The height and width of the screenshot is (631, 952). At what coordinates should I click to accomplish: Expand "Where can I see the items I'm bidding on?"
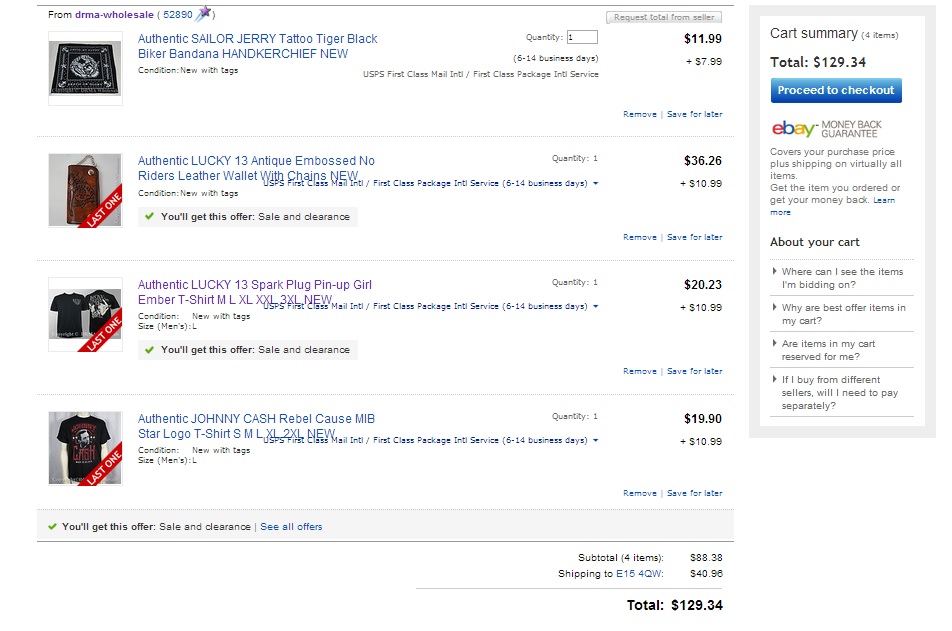coord(841,278)
